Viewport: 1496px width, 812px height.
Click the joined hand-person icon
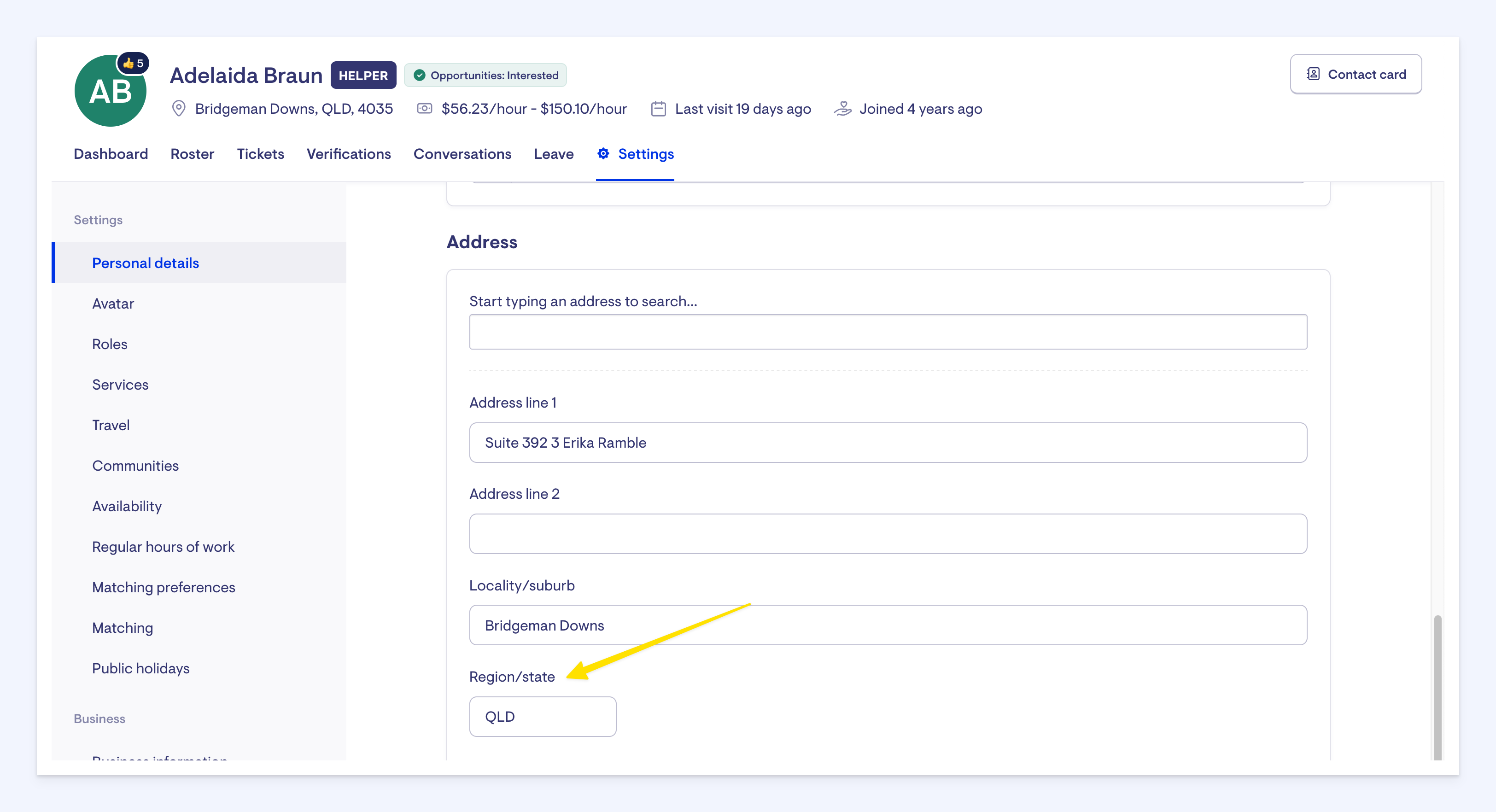coord(843,109)
